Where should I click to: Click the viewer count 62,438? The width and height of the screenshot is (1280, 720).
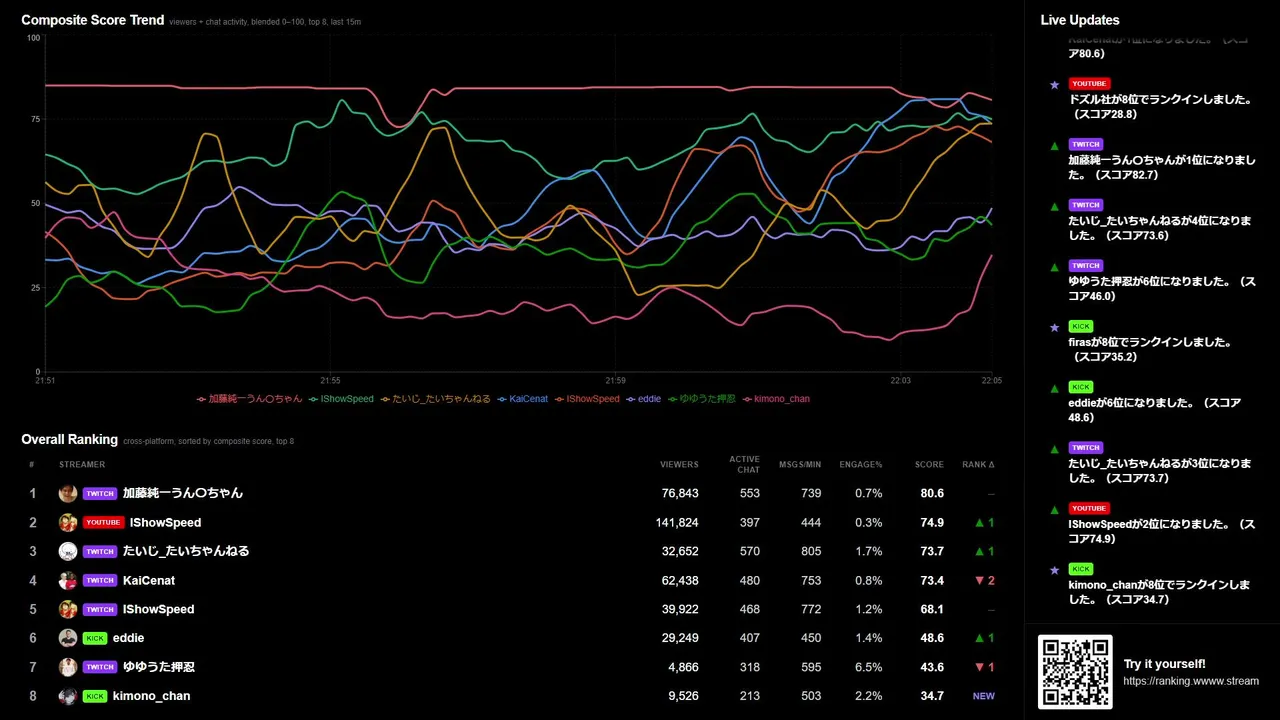[x=680, y=581]
